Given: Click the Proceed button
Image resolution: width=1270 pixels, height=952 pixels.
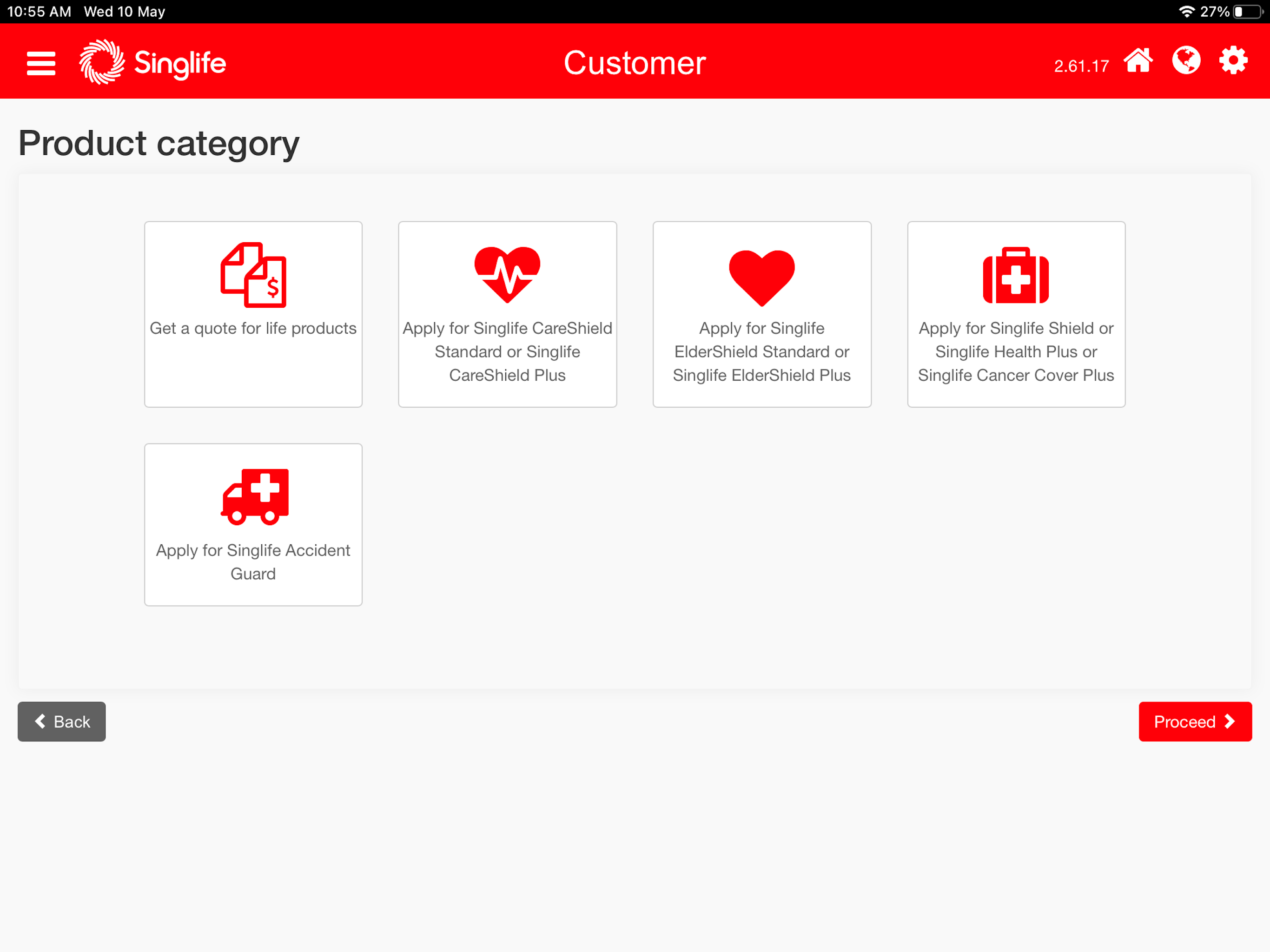Looking at the screenshot, I should (x=1195, y=721).
